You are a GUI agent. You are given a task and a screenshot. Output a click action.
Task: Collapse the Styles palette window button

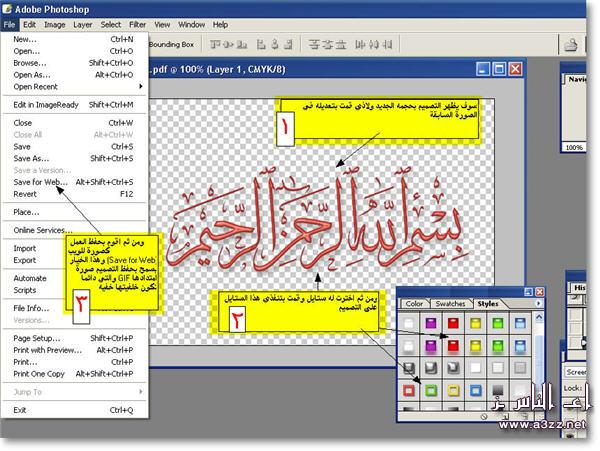528,292
